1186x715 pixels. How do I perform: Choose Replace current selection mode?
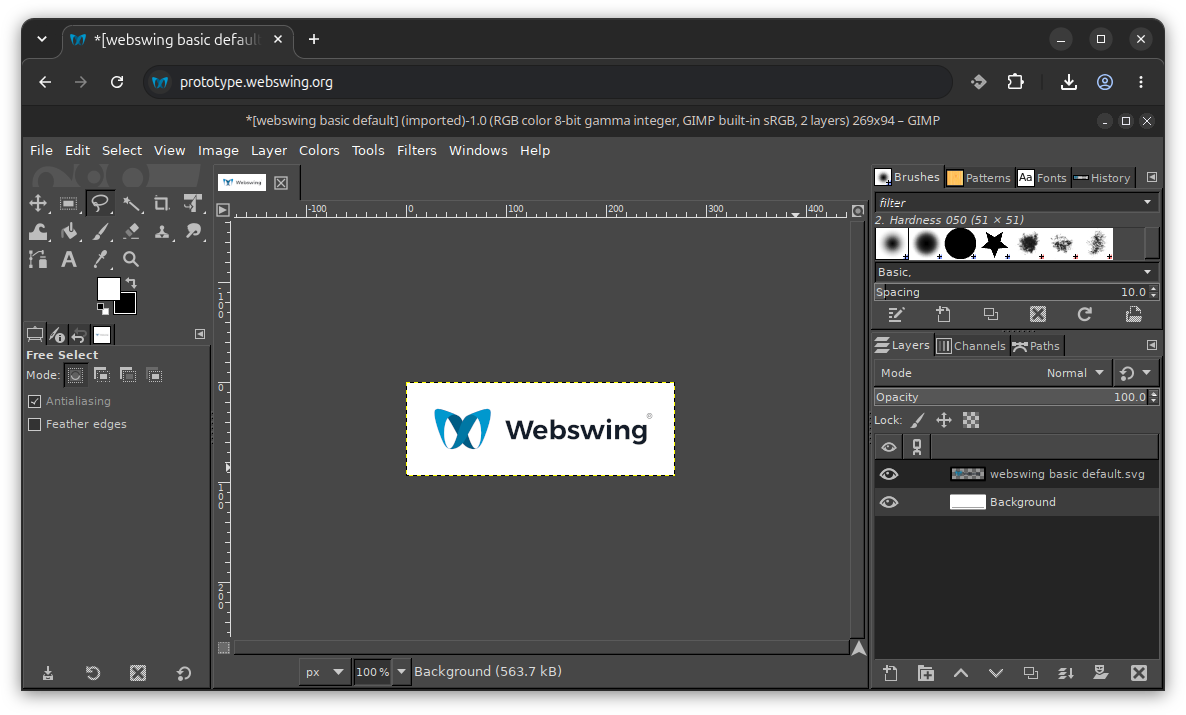pos(75,375)
